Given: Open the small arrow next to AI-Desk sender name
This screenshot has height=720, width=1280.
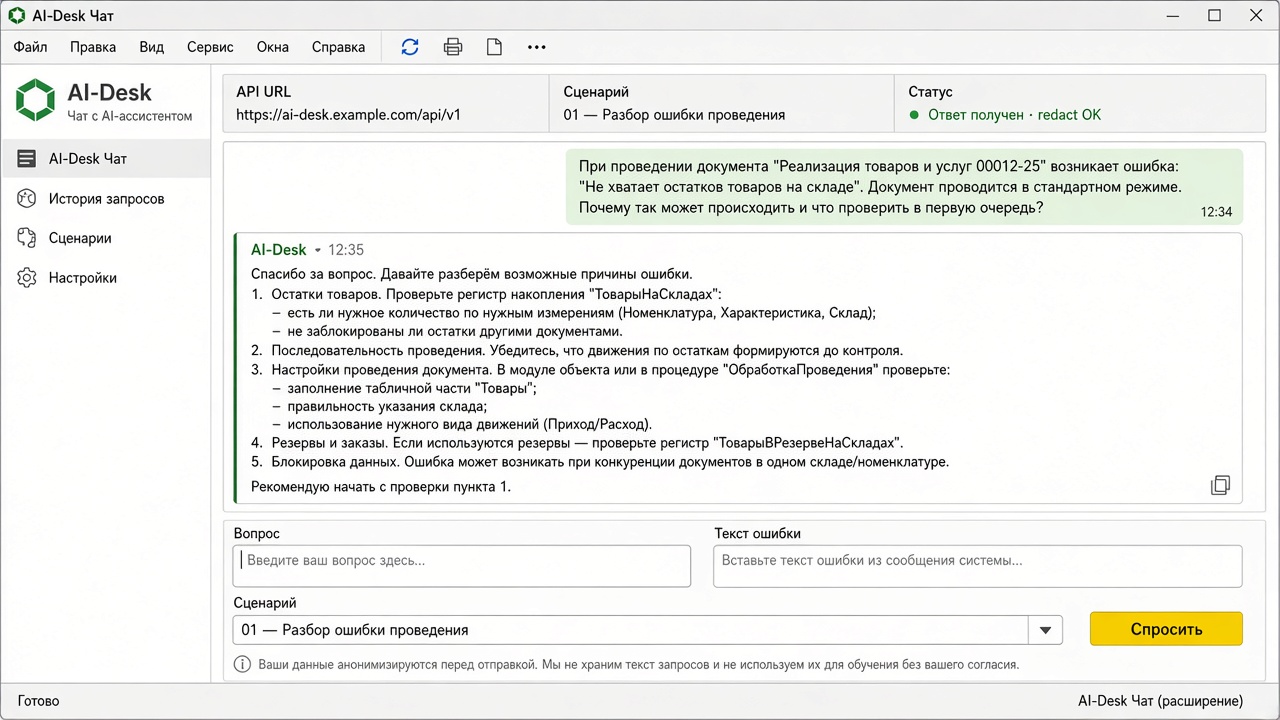Looking at the screenshot, I should click(318, 250).
